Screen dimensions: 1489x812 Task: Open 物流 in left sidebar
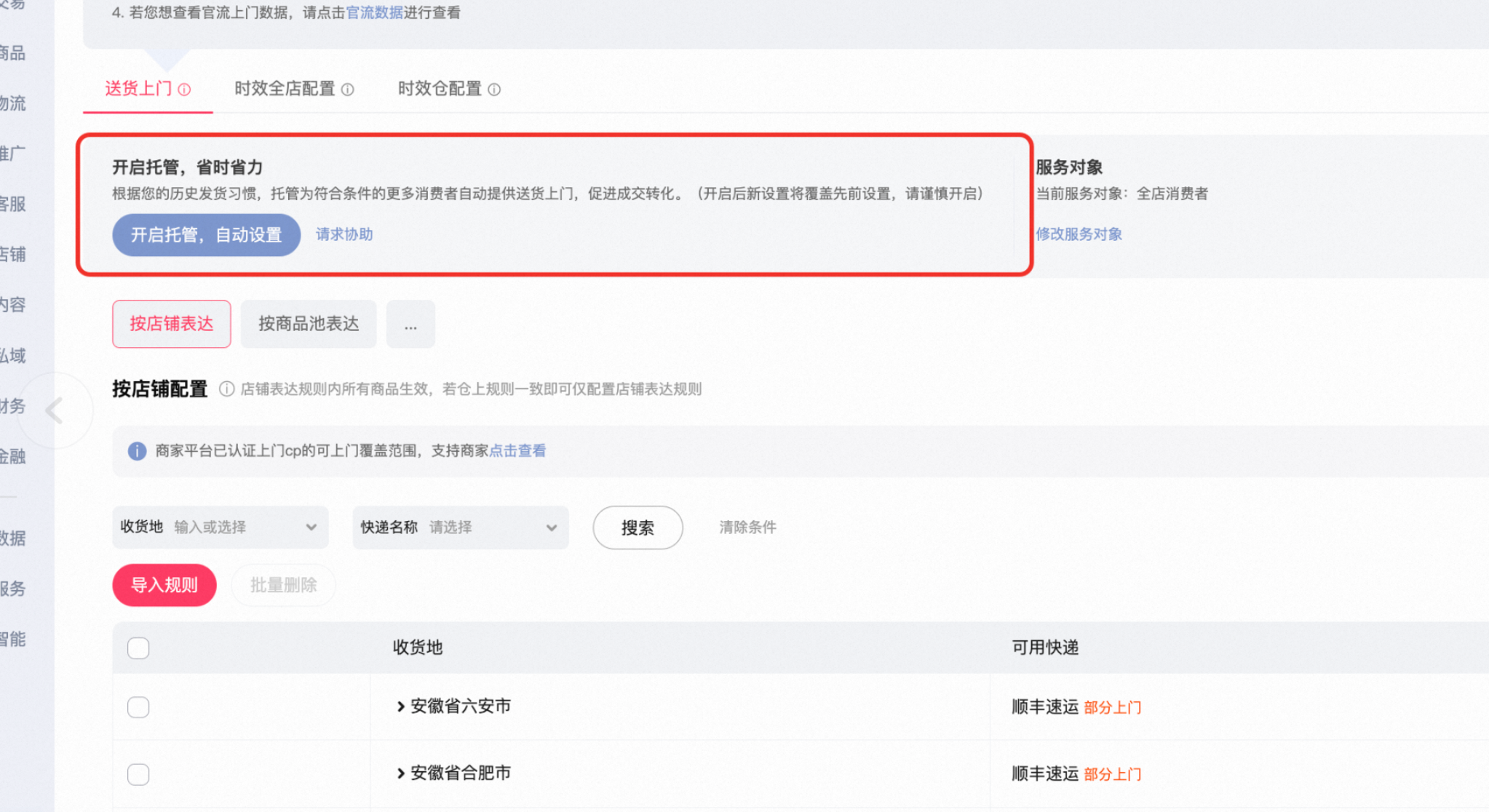click(12, 103)
